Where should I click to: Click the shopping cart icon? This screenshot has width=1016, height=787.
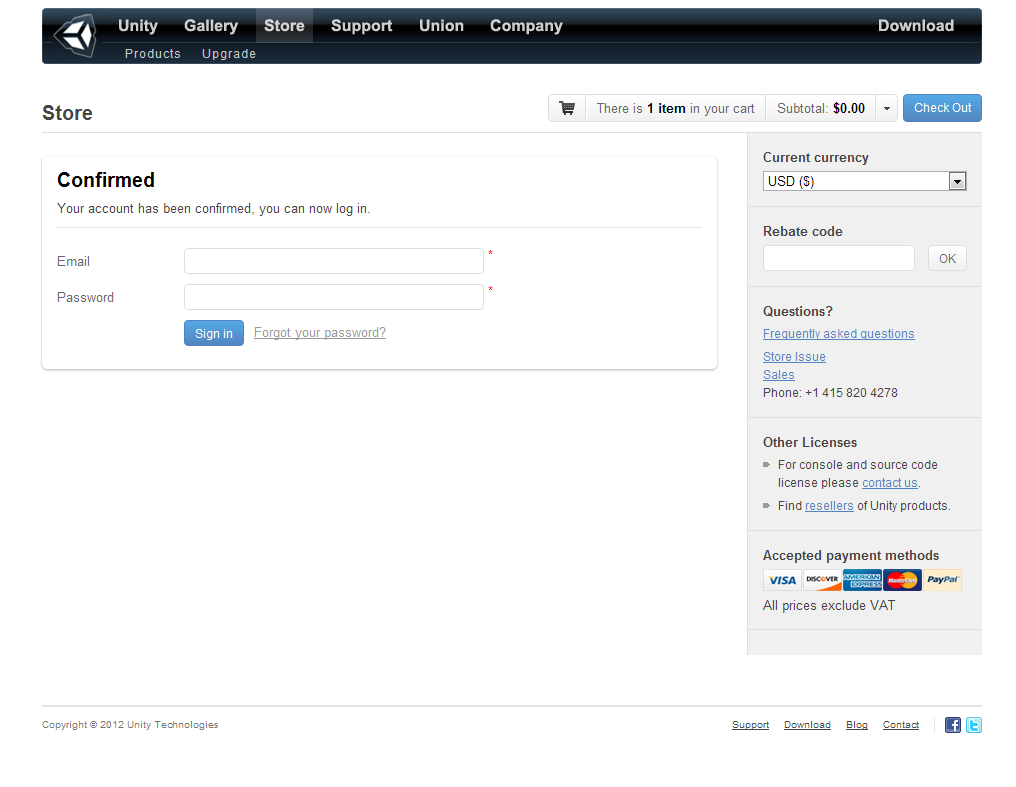point(567,108)
